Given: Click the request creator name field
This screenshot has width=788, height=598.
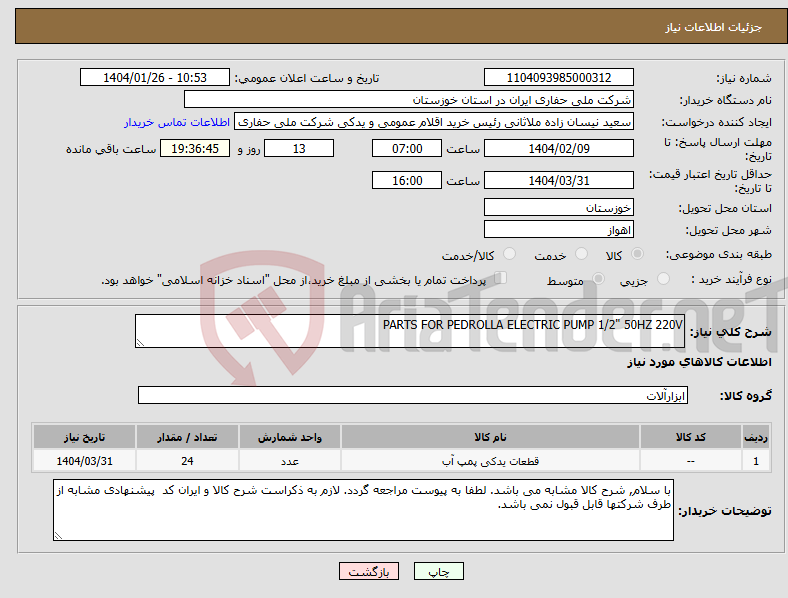Looking at the screenshot, I should (434, 122).
